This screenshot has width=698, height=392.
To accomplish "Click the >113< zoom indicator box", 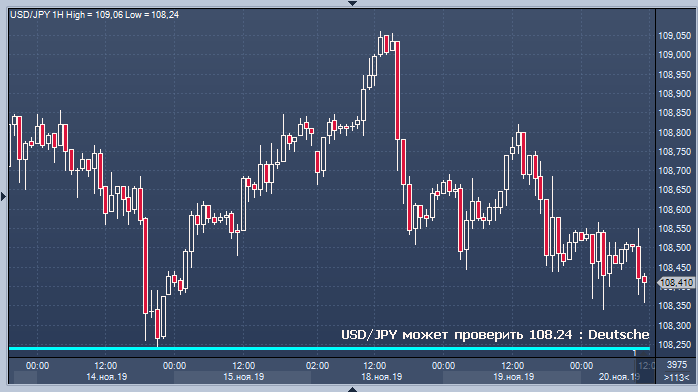I will [677, 377].
